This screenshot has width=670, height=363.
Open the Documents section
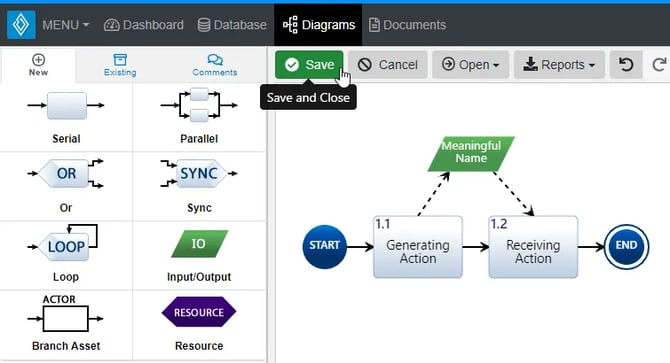(407, 25)
